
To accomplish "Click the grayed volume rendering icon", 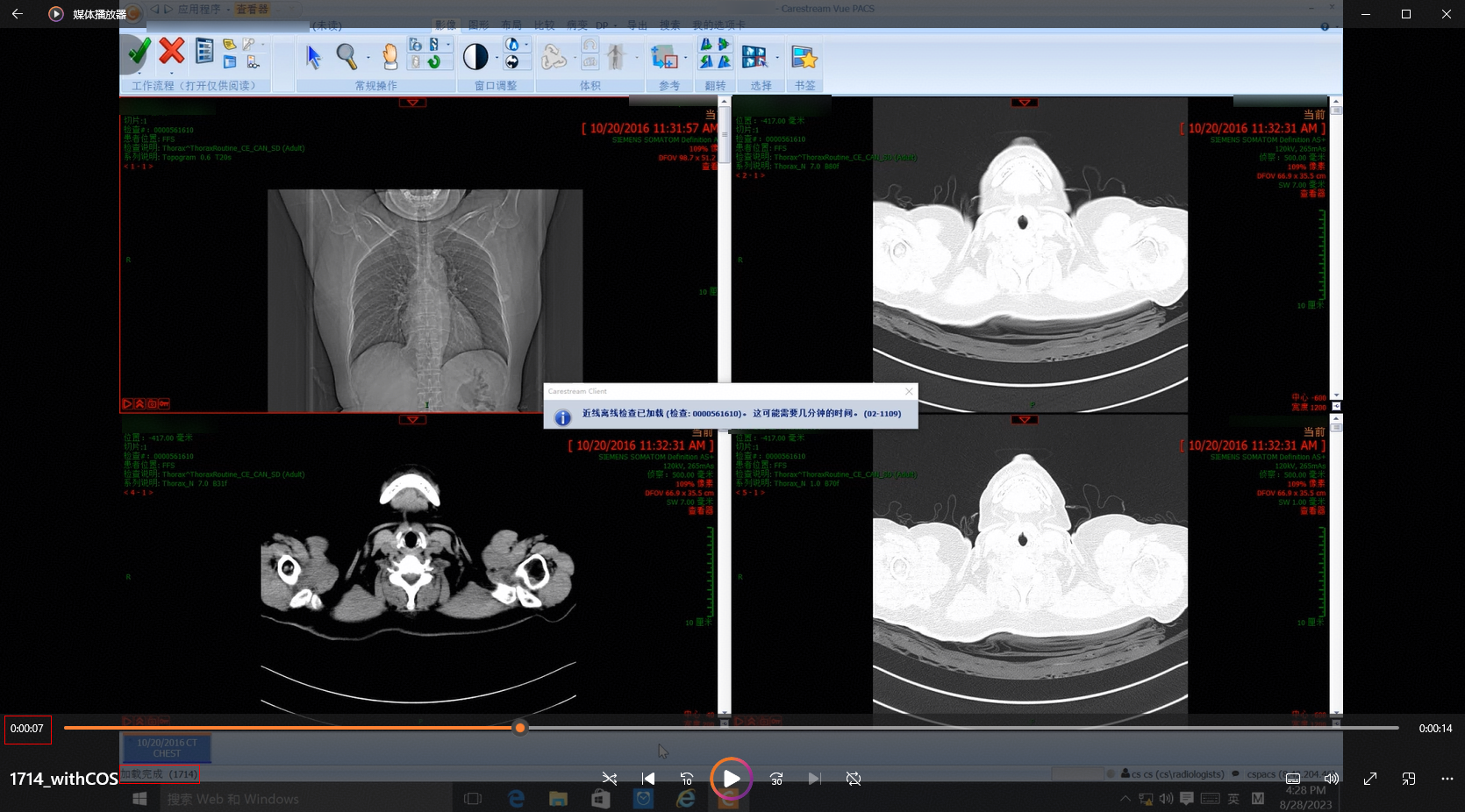I will click(554, 57).
